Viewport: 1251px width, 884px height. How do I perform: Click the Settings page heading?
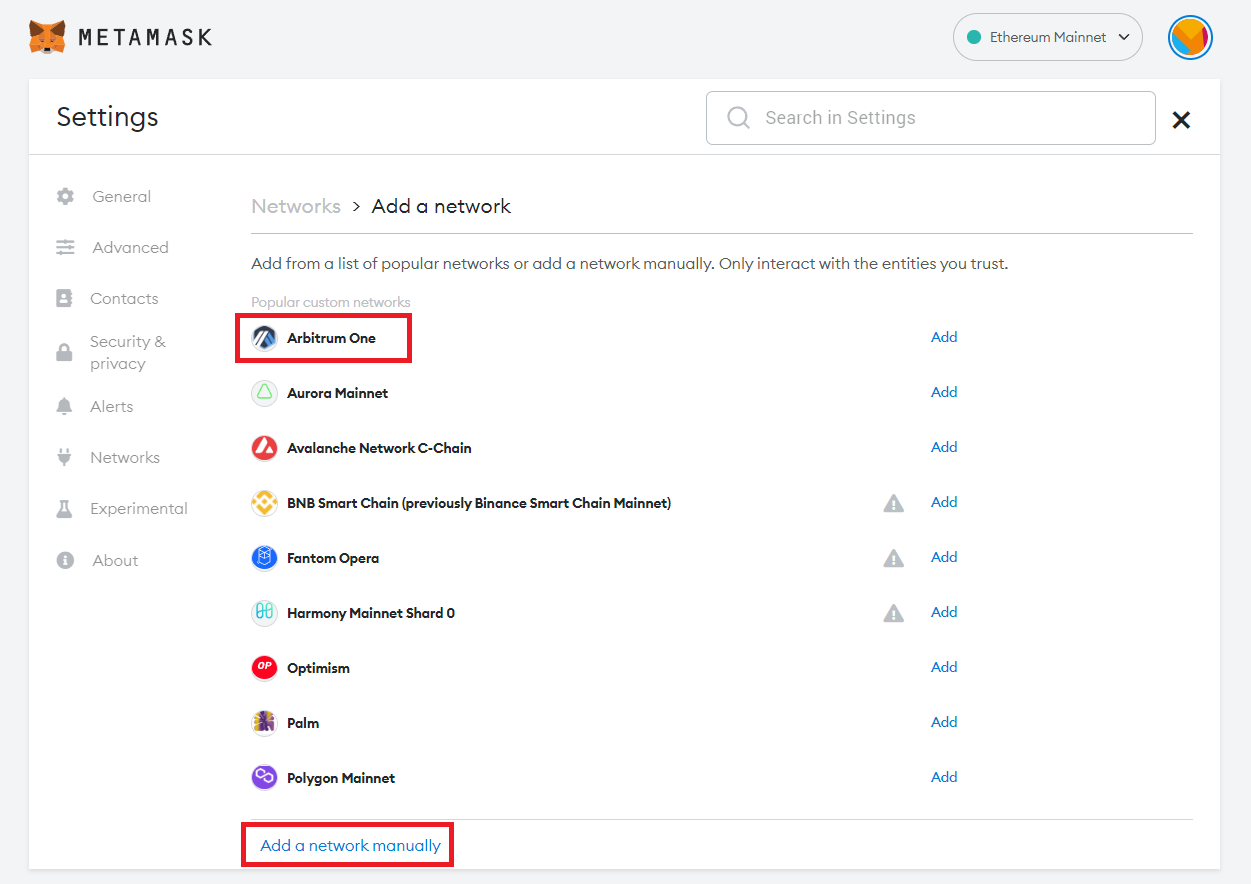pos(107,117)
